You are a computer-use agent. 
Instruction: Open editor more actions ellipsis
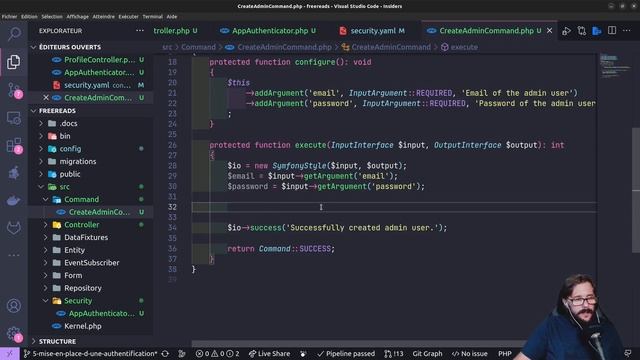pos(627,31)
